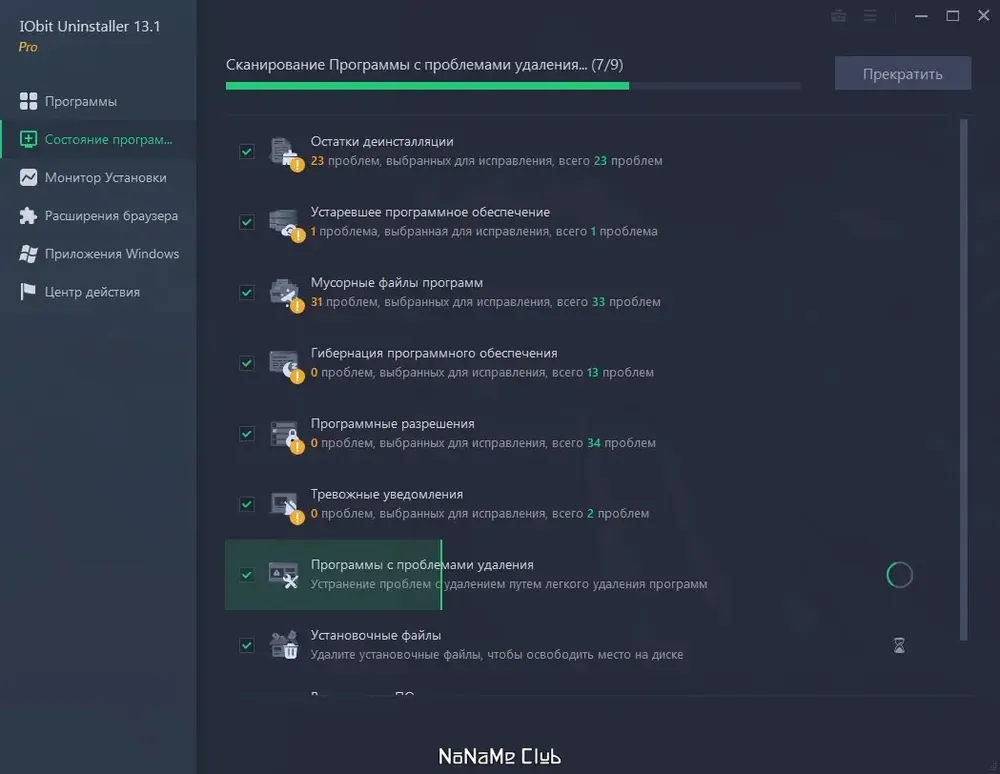Uncheck the Установочные файлы checkbox
1000x774 pixels.
coord(247,645)
